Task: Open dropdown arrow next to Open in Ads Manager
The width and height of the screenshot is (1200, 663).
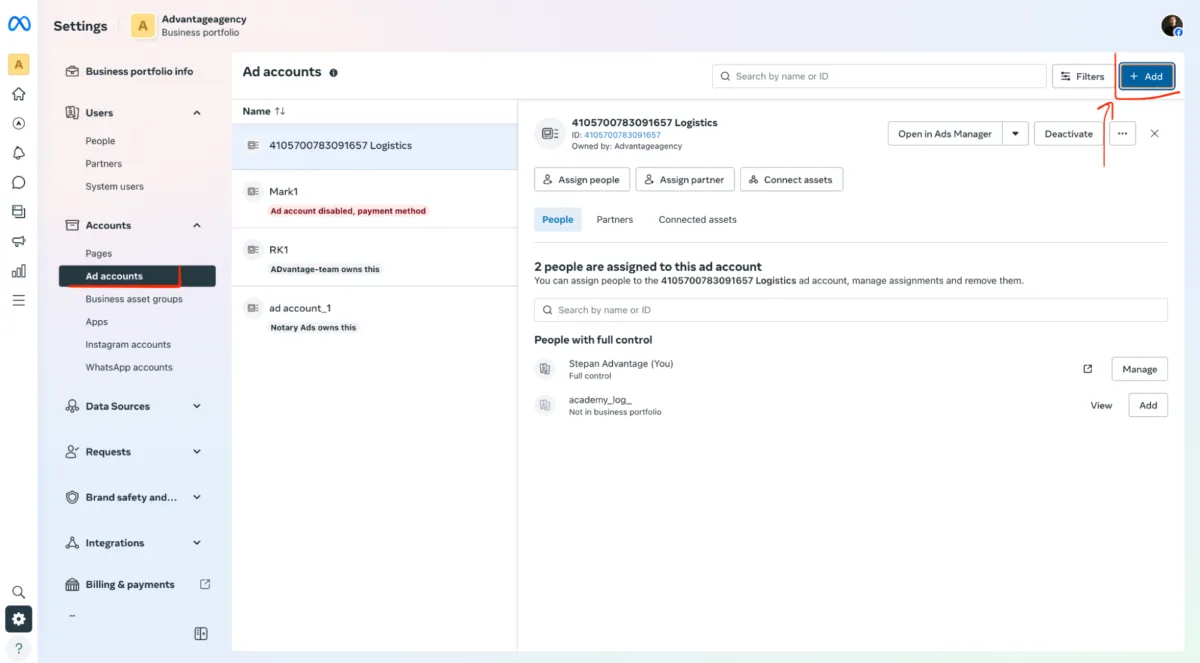Action: (1015, 134)
